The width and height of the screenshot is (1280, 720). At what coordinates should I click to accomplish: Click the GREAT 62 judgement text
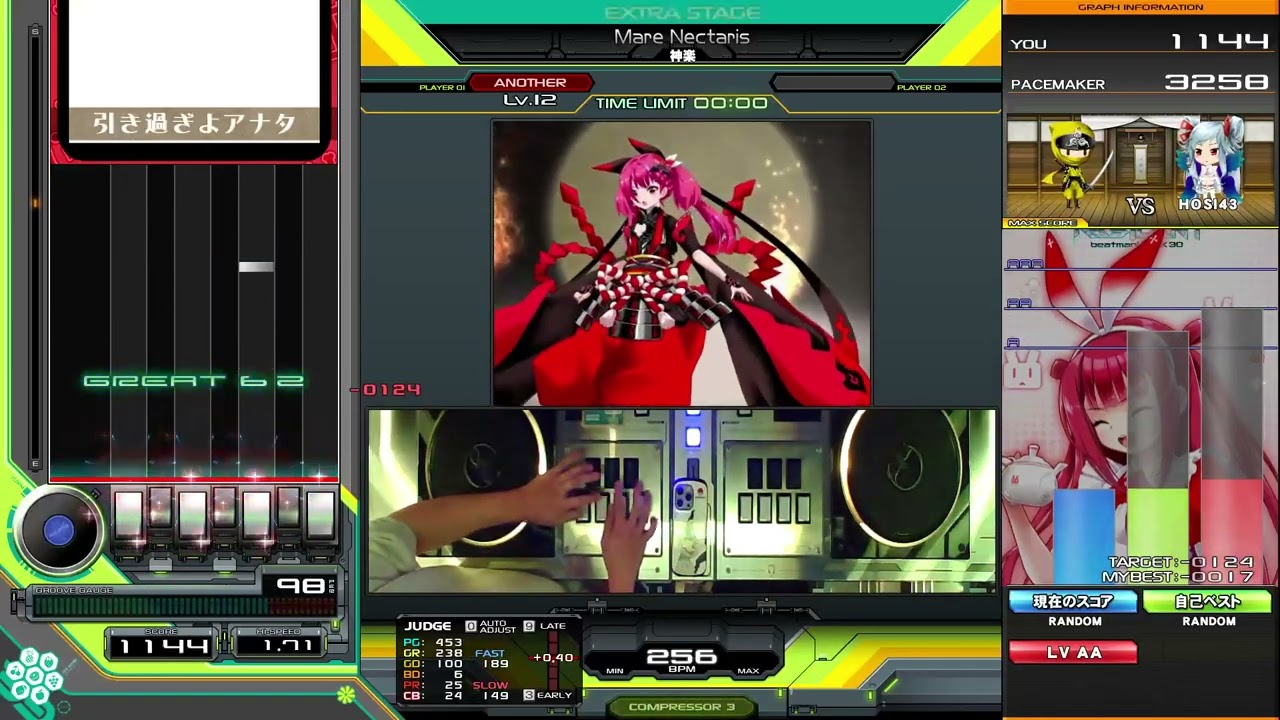(194, 381)
